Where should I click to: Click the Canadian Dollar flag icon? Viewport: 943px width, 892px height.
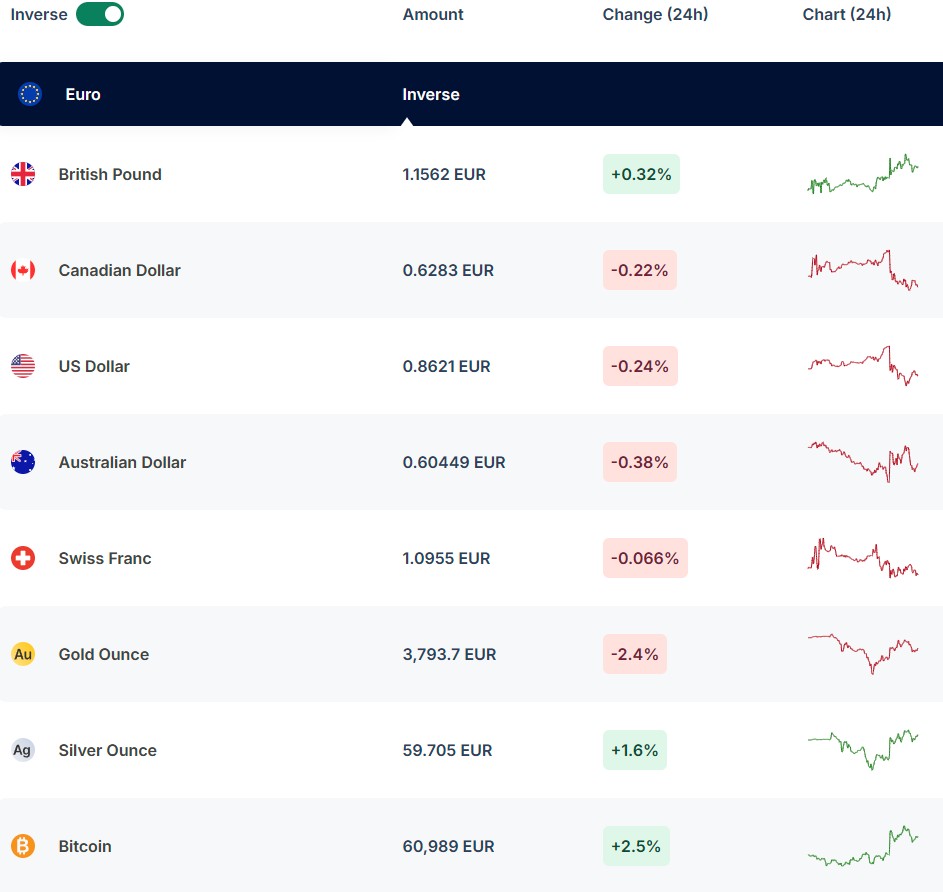[23, 270]
